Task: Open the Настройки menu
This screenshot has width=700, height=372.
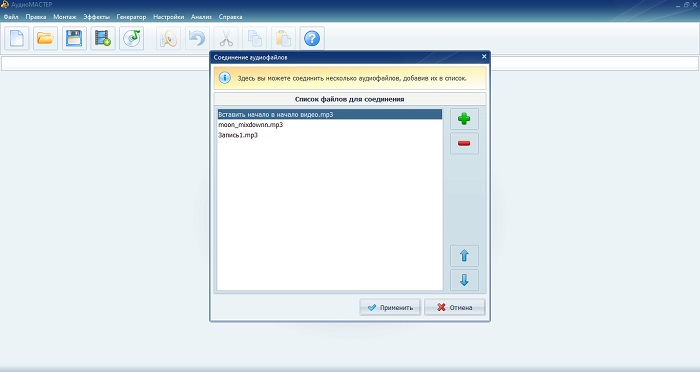Action: point(168,17)
